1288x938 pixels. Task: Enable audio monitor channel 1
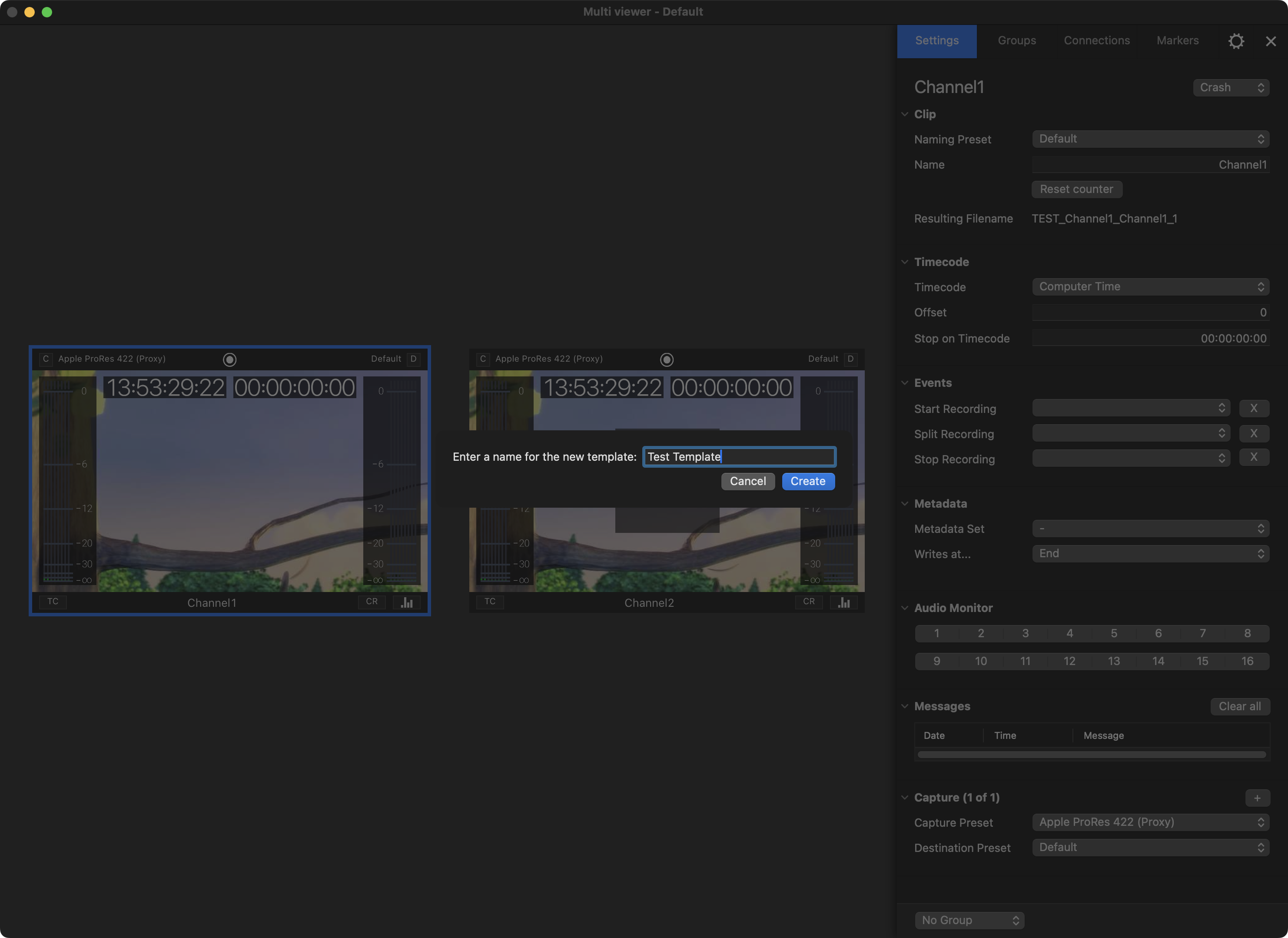click(x=936, y=633)
